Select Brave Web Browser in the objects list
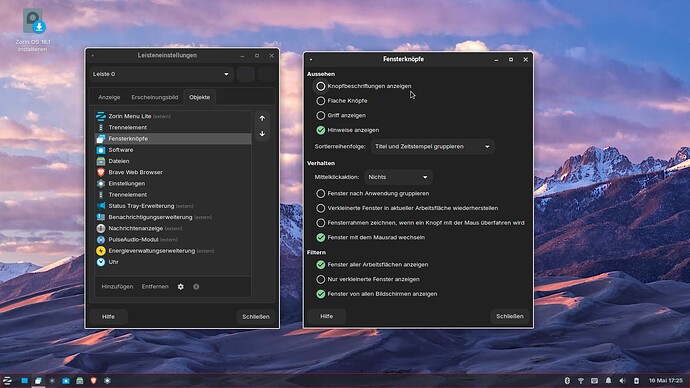The height and width of the screenshot is (388, 690). pyautogui.click(x=173, y=172)
